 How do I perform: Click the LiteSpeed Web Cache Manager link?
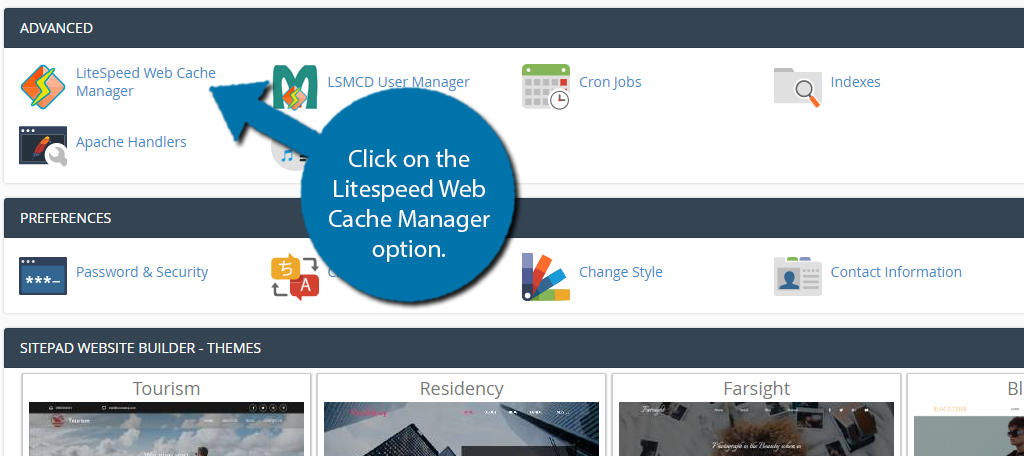pyautogui.click(x=146, y=82)
